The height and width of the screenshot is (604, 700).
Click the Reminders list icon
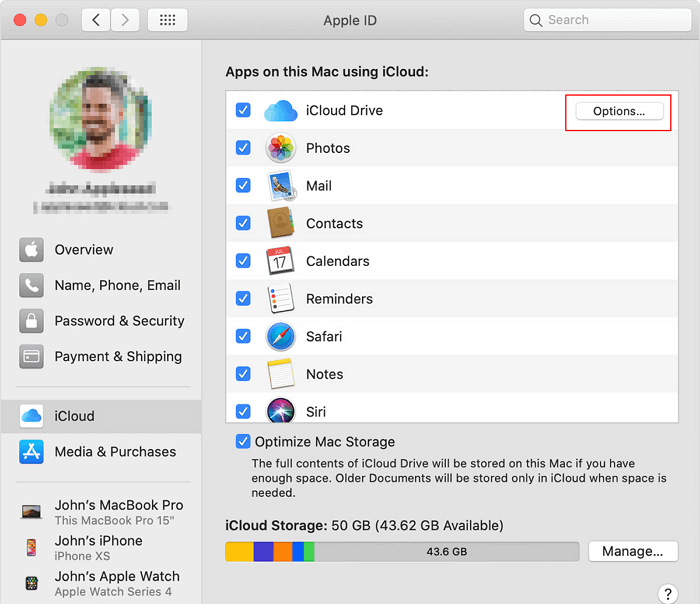click(x=281, y=299)
